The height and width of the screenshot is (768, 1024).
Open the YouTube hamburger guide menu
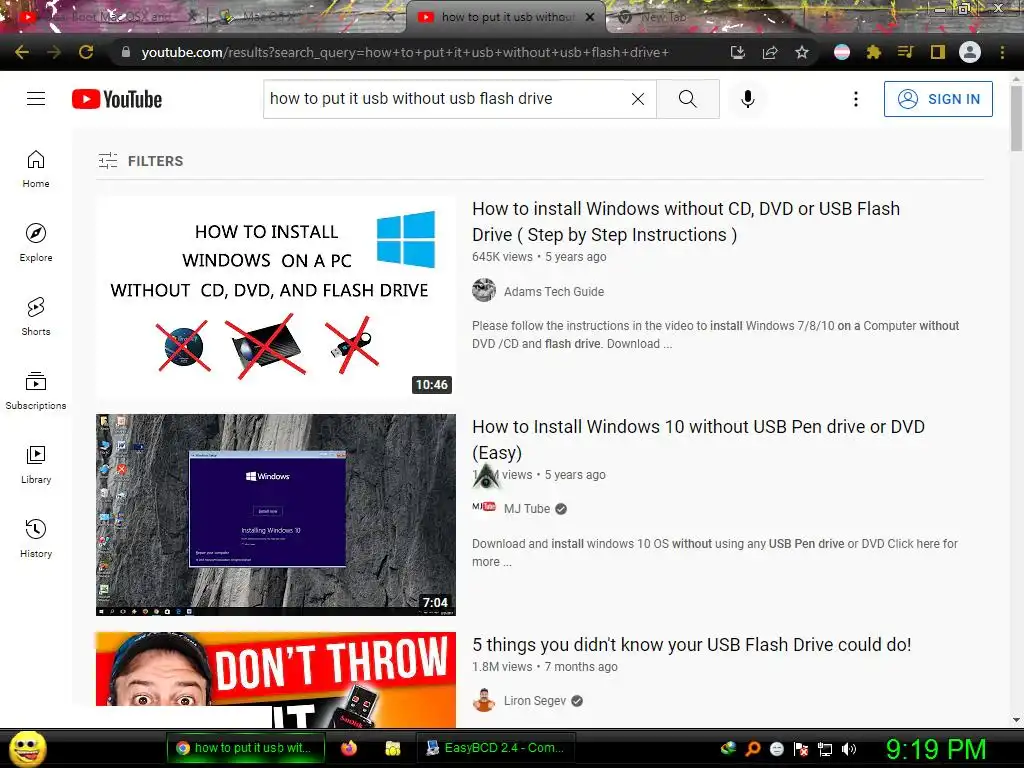36,99
